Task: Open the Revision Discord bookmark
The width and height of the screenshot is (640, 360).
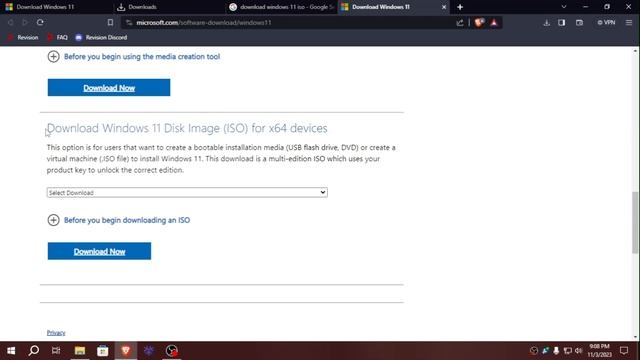Action: [x=101, y=38]
